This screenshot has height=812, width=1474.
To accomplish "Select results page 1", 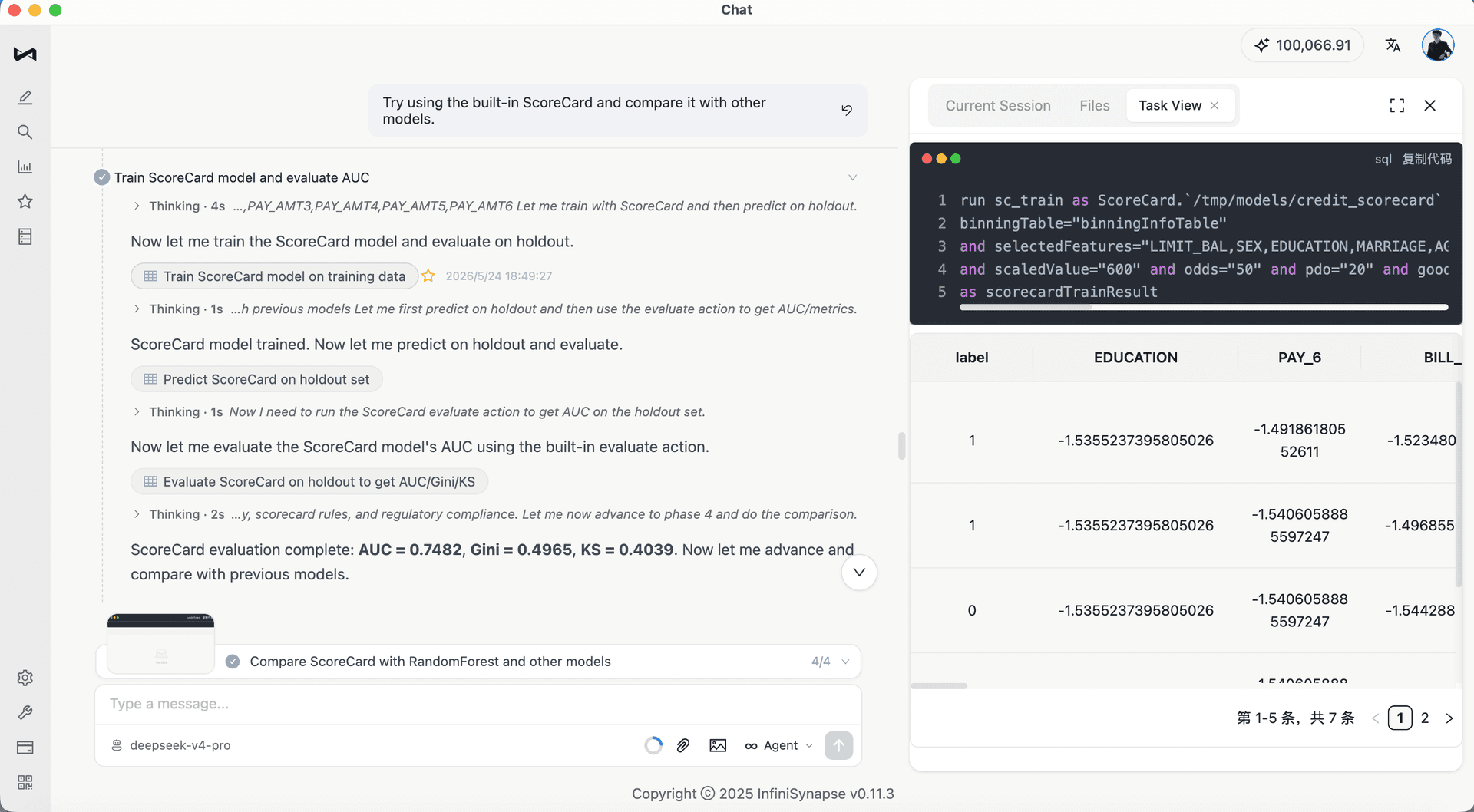I will (x=1400, y=718).
